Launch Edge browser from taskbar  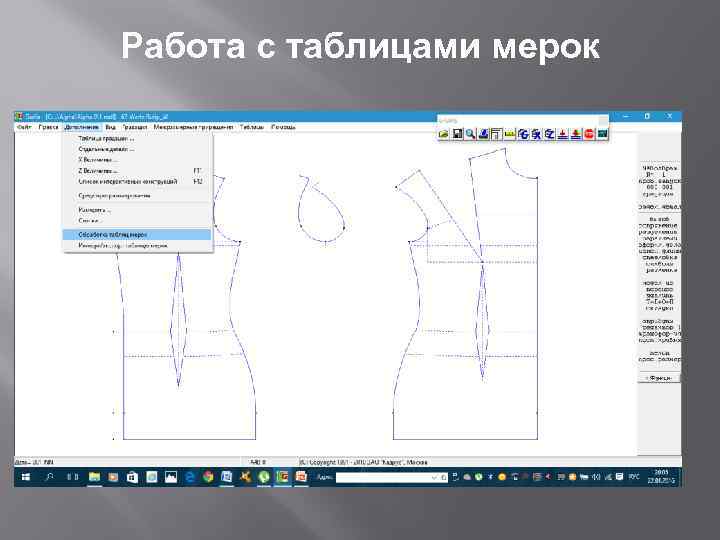(x=190, y=478)
